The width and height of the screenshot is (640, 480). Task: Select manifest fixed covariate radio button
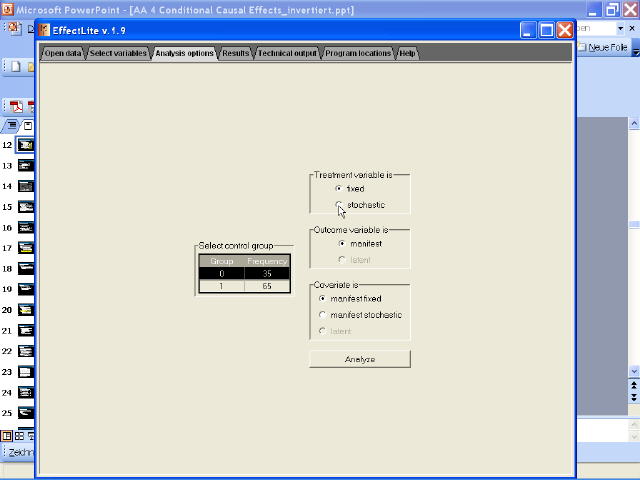(322, 298)
